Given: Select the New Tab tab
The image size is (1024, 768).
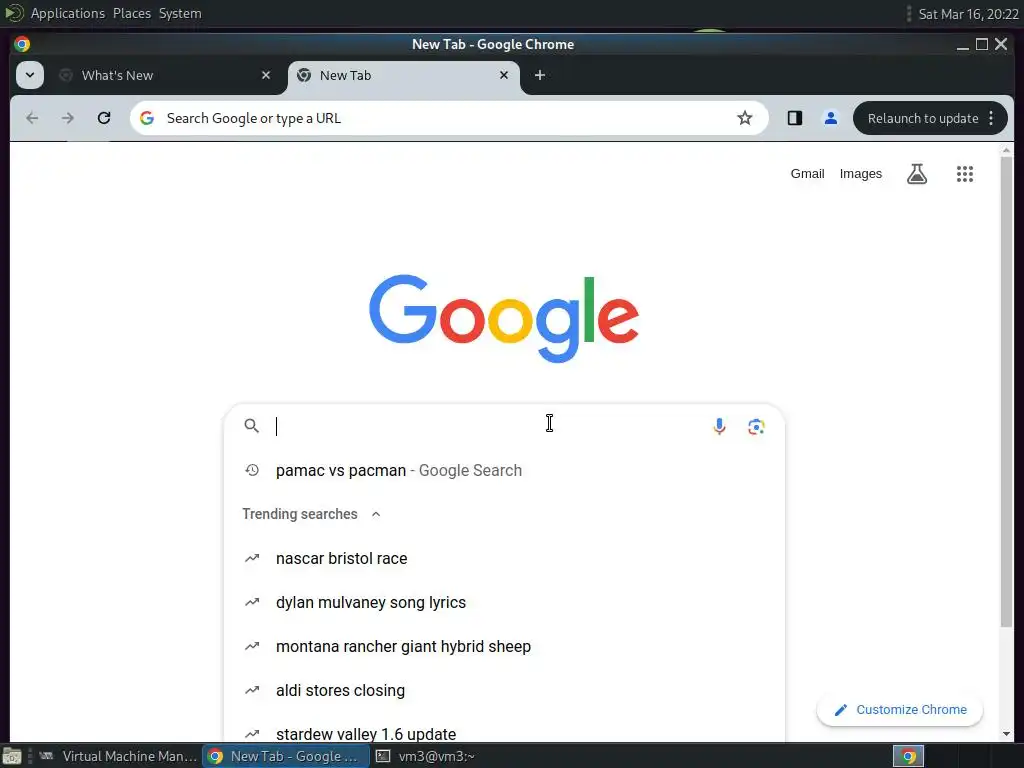Looking at the screenshot, I should (x=404, y=75).
